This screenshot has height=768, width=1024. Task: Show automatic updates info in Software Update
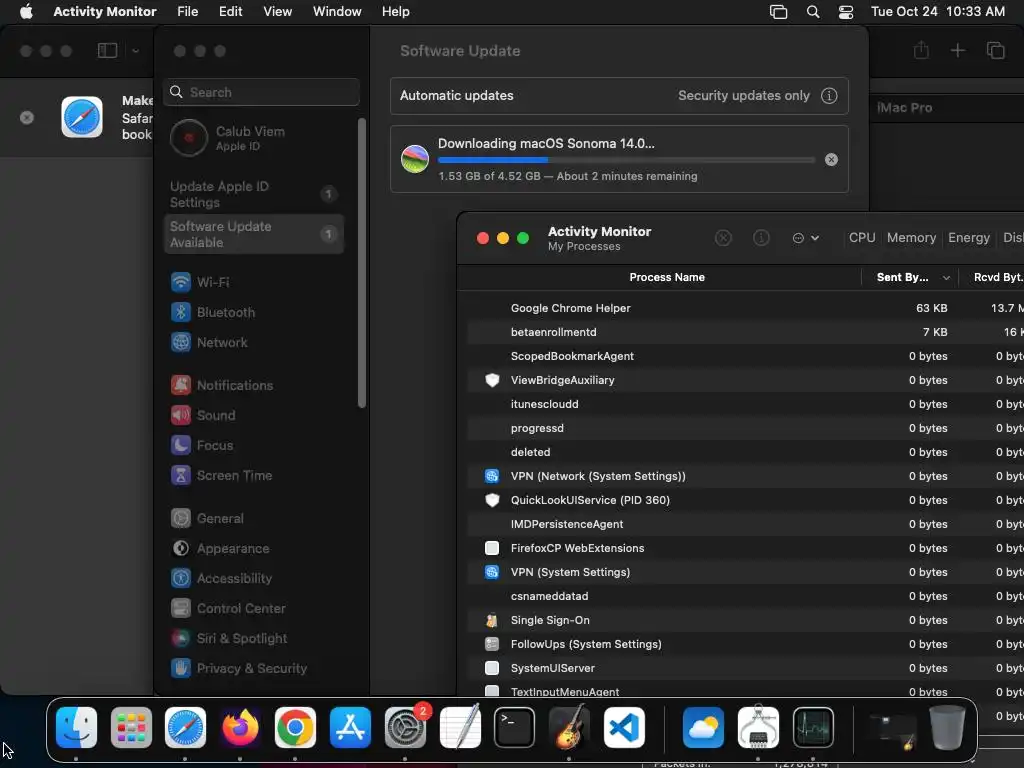click(829, 95)
